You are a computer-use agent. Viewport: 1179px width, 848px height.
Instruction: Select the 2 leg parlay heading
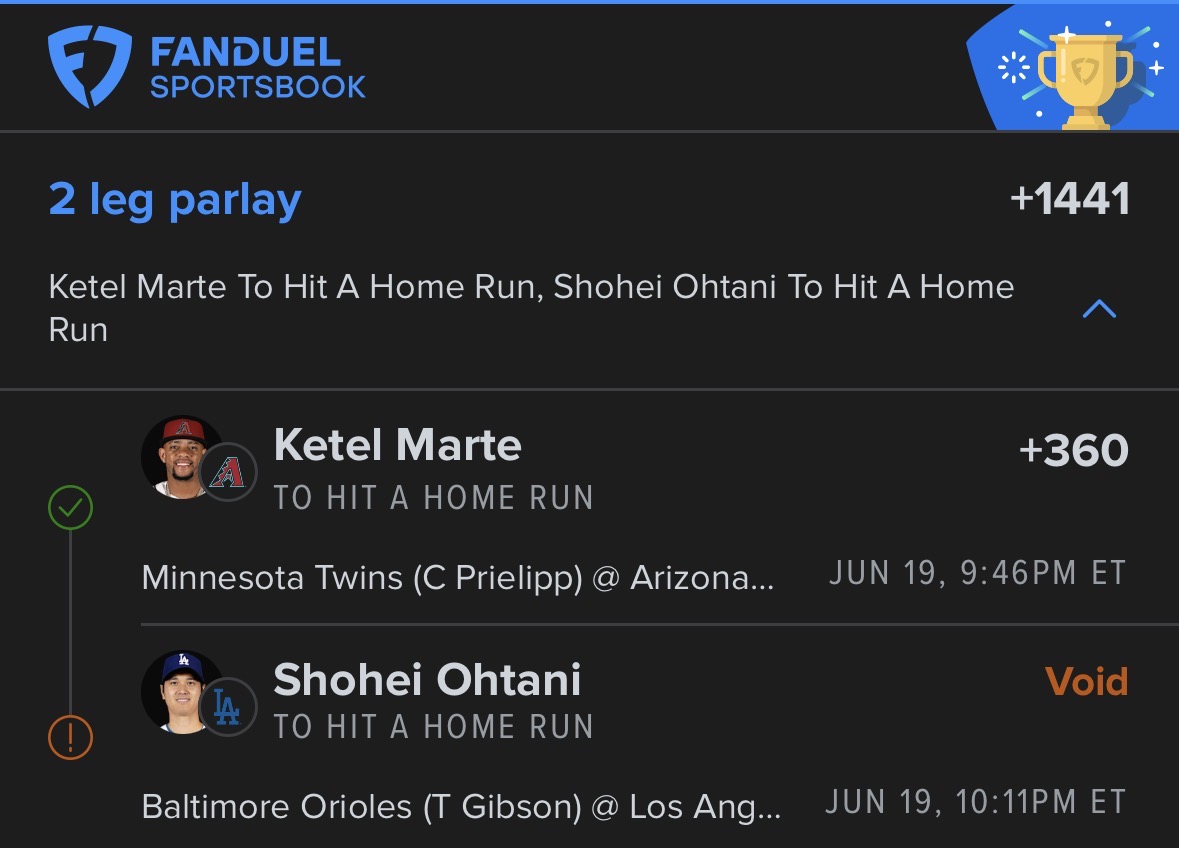pos(175,201)
